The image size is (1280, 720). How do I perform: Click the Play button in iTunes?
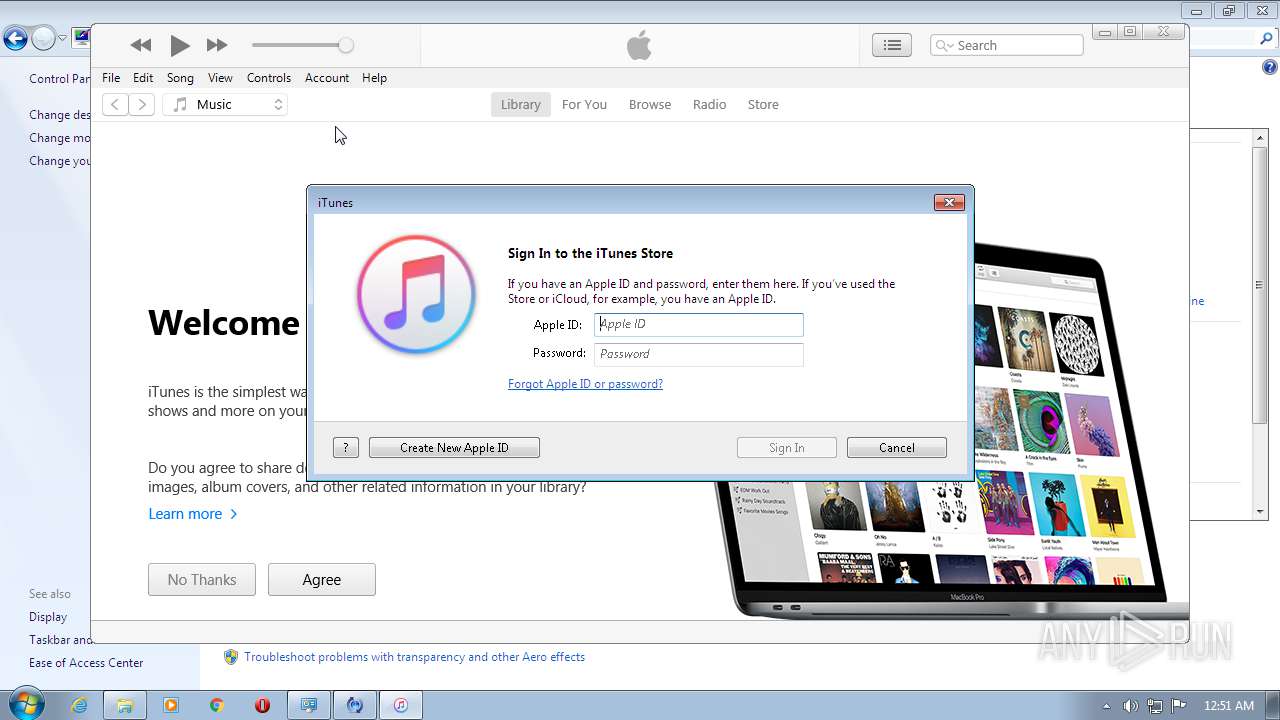tap(179, 45)
